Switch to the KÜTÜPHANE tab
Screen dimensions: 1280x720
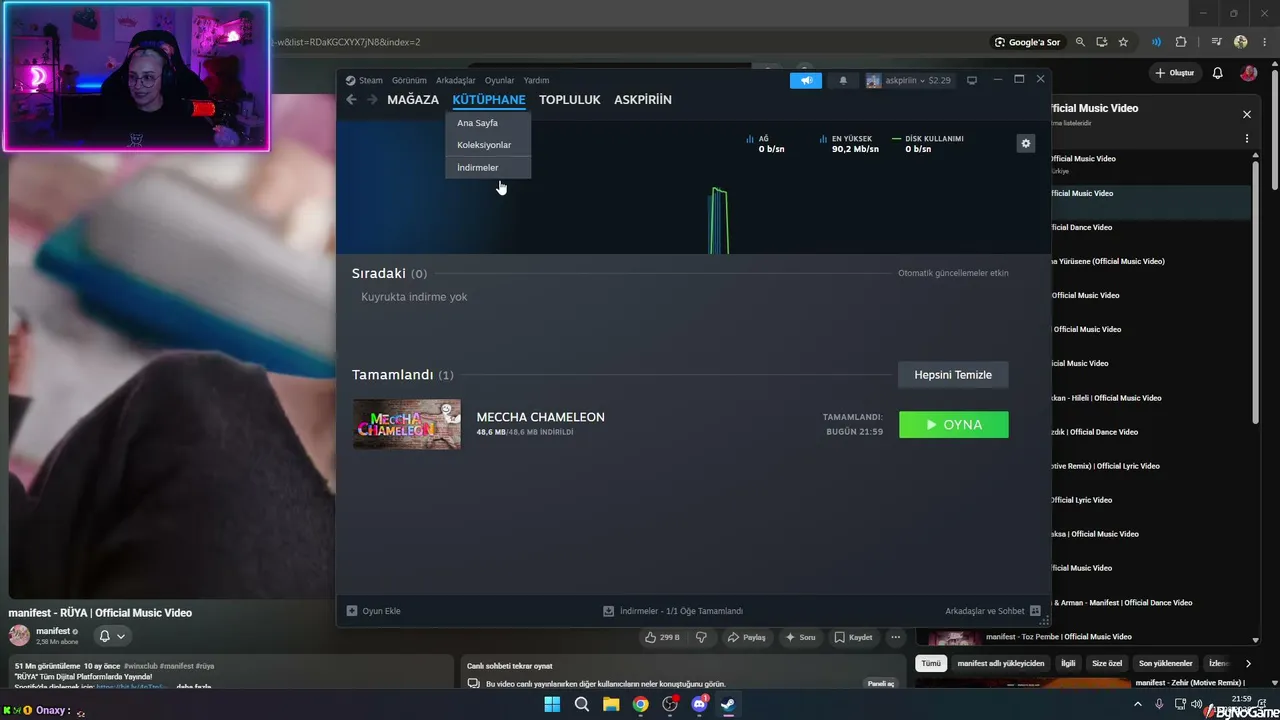(489, 100)
